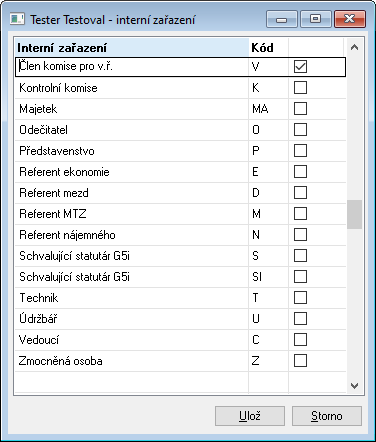
Task: Tick the Zmocněná osoba checkbox
Action: [300, 361]
